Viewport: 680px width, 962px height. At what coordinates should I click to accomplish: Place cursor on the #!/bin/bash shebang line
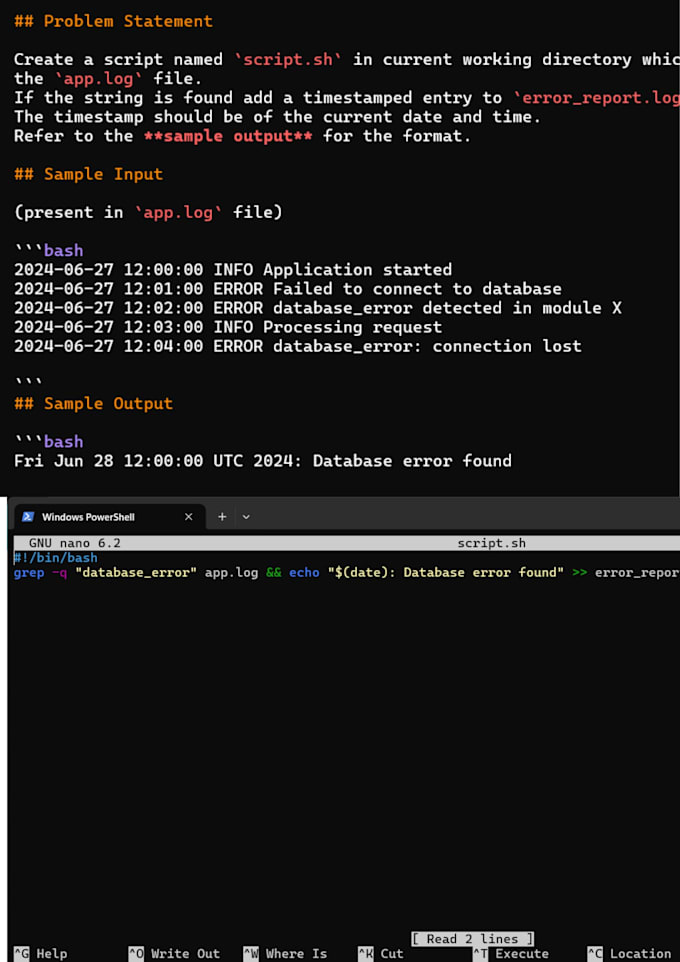point(55,558)
